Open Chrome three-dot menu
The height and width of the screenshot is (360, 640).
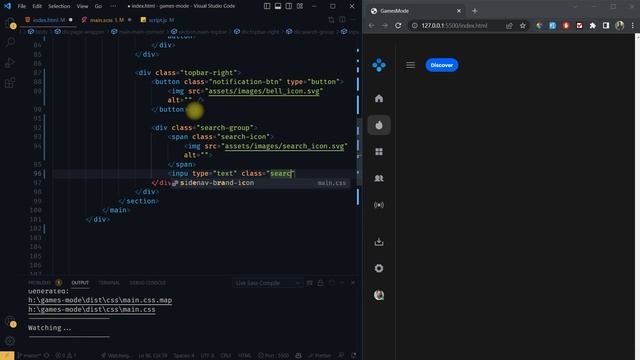tap(633, 25)
